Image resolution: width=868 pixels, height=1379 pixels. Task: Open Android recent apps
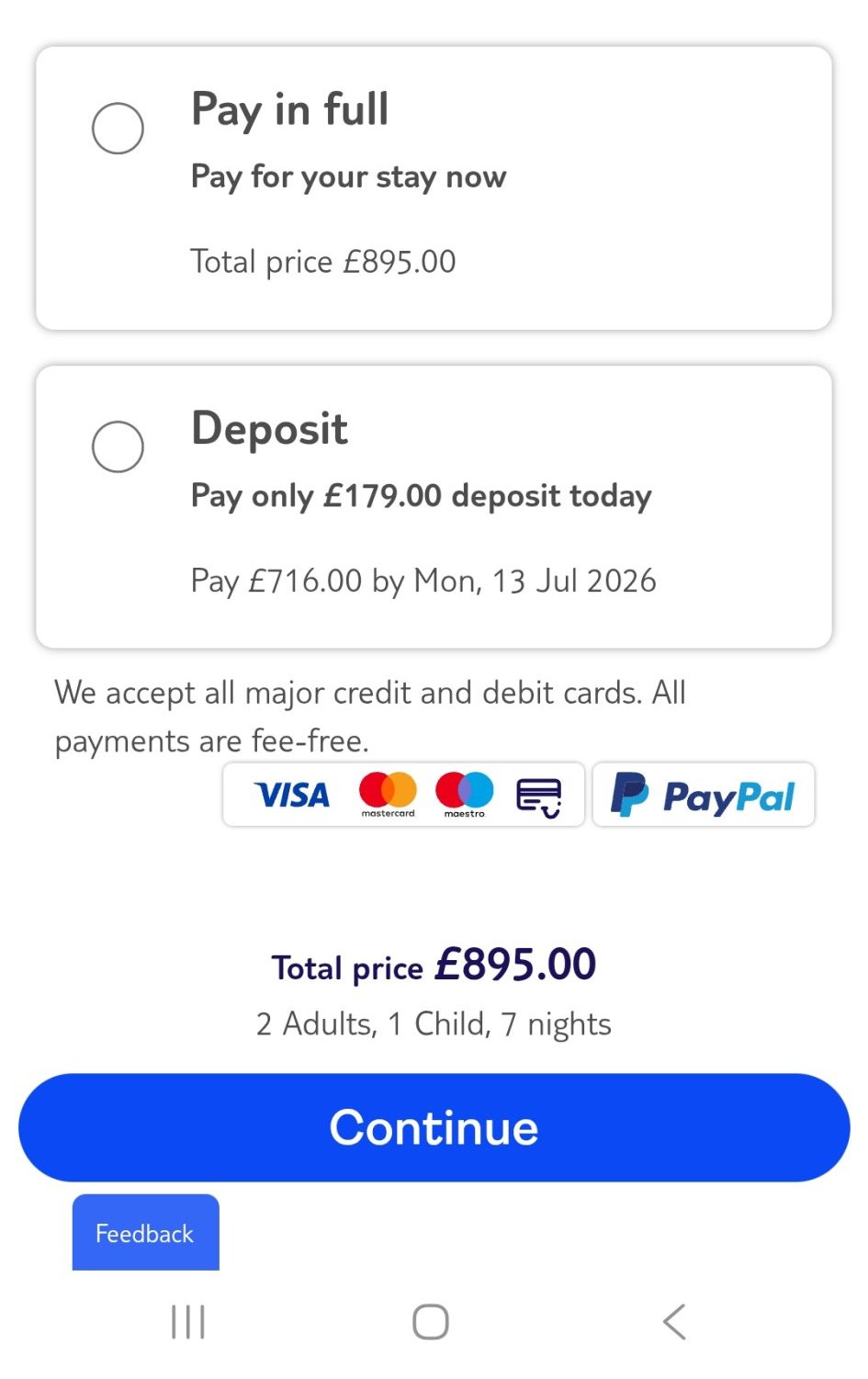(188, 1322)
